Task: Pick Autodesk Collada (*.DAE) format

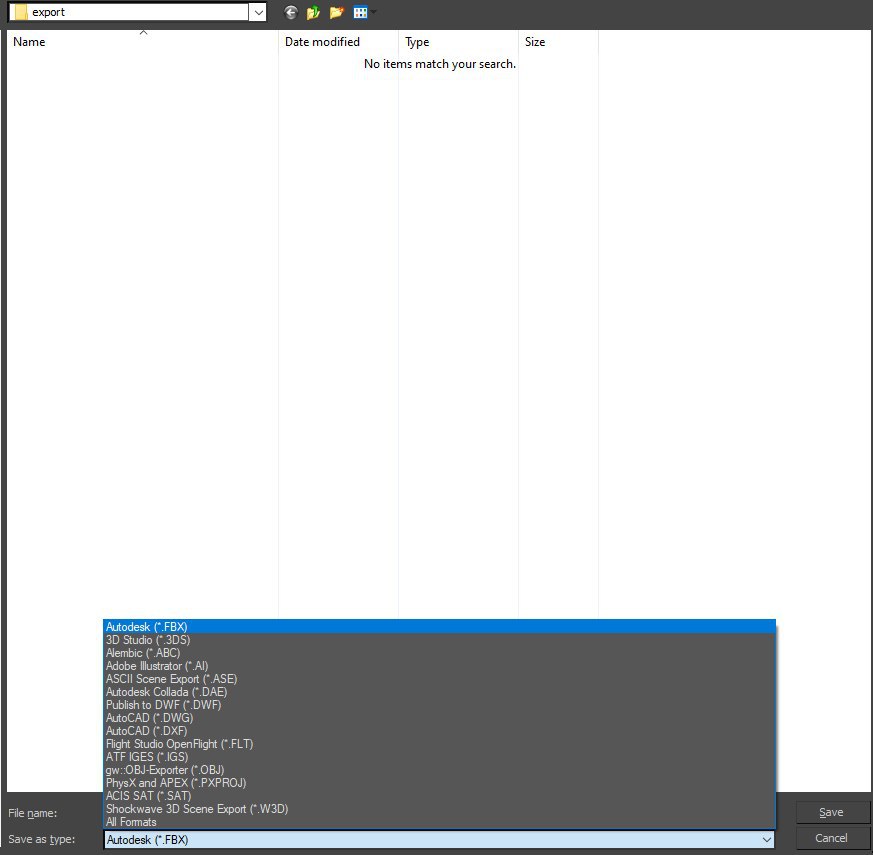Action: pos(439,692)
